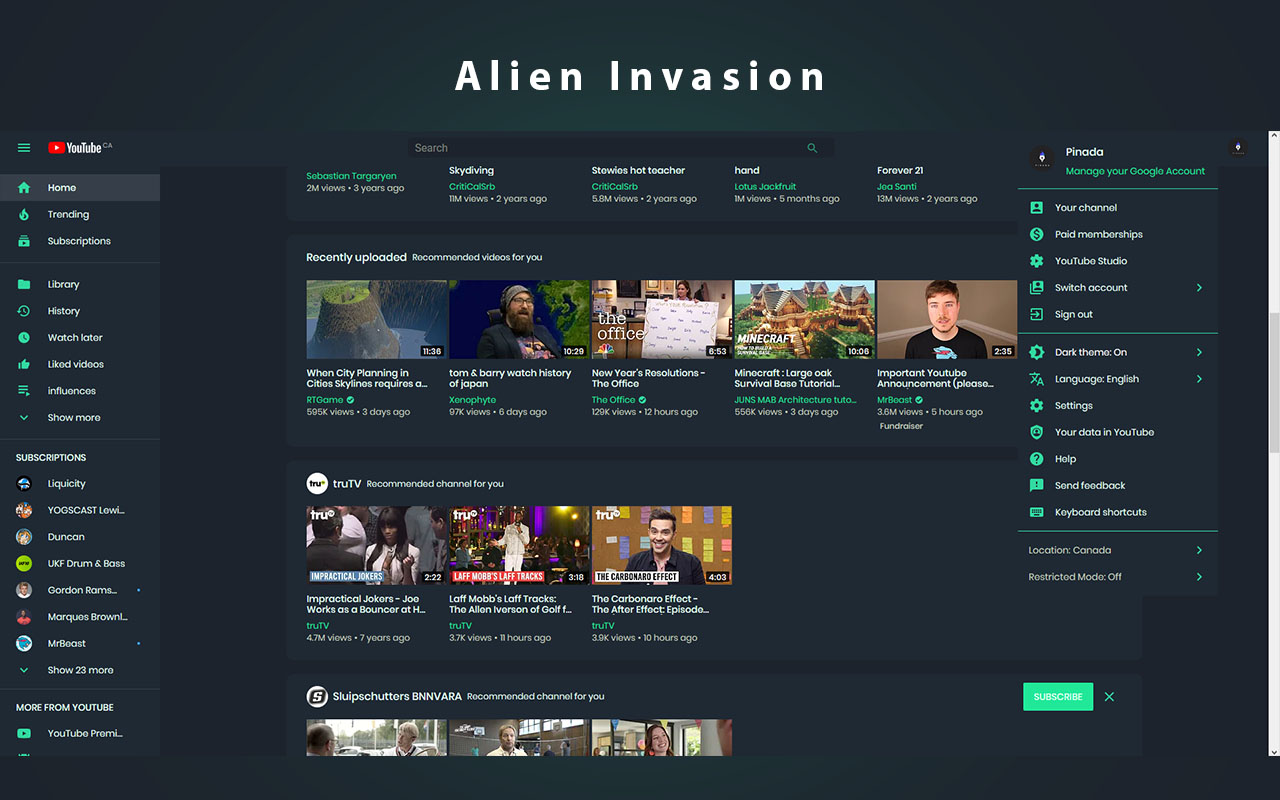Open The Carbonaro Effect video thumbnail
Viewport: 1280px width, 800px height.
pos(661,545)
